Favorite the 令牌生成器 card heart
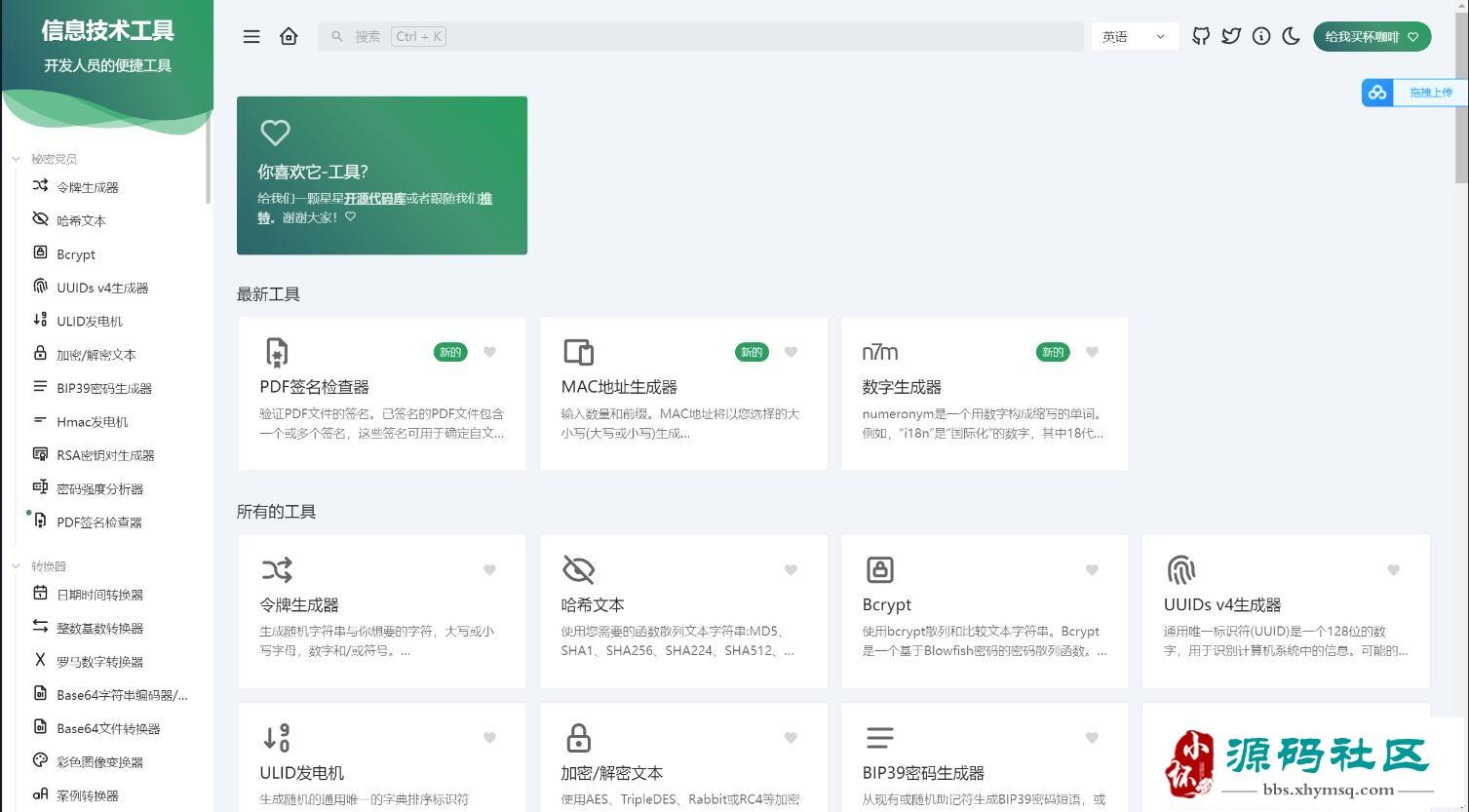Screen dimensions: 1469x812 [x=489, y=570]
